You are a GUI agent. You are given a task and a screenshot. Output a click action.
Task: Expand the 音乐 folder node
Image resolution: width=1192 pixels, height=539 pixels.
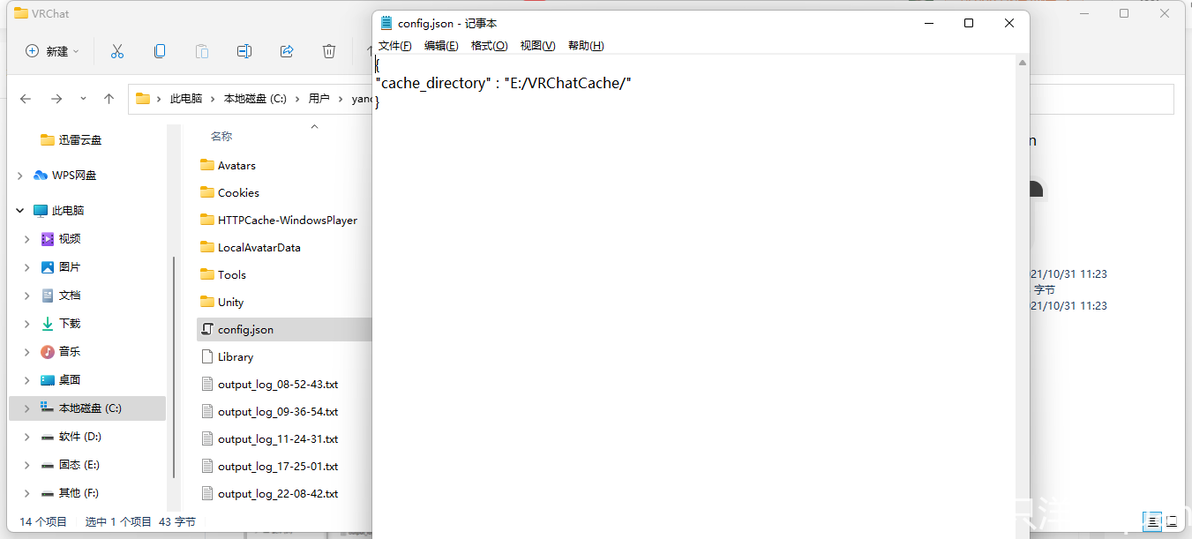27,351
